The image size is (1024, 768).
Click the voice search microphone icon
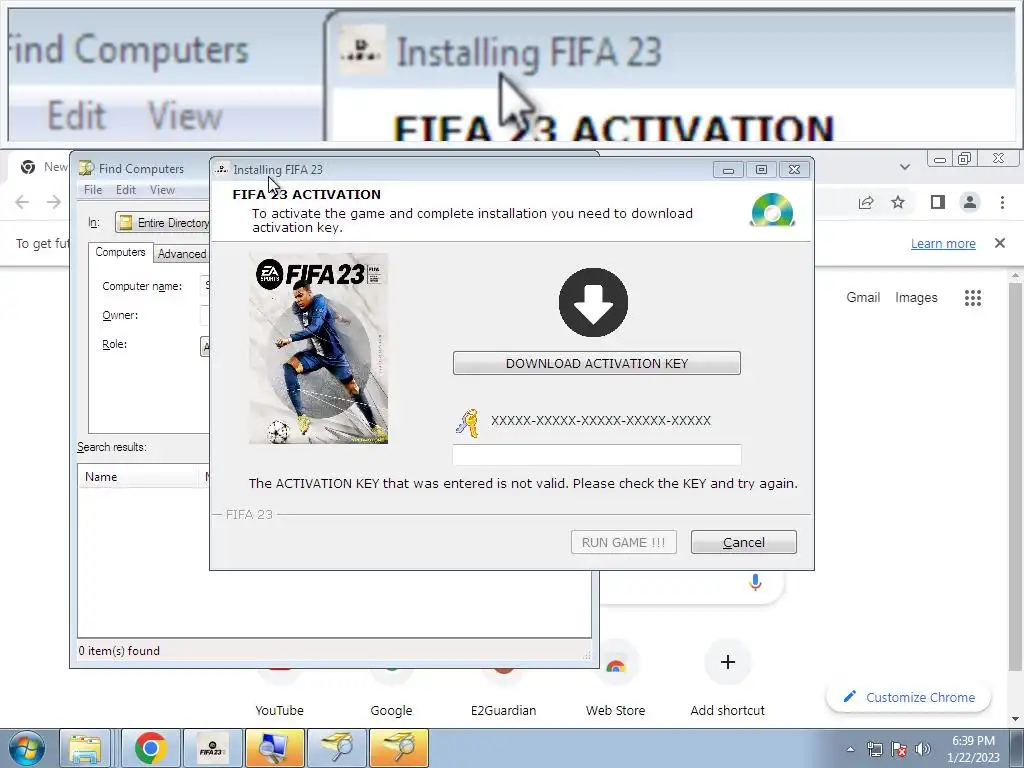pos(755,581)
